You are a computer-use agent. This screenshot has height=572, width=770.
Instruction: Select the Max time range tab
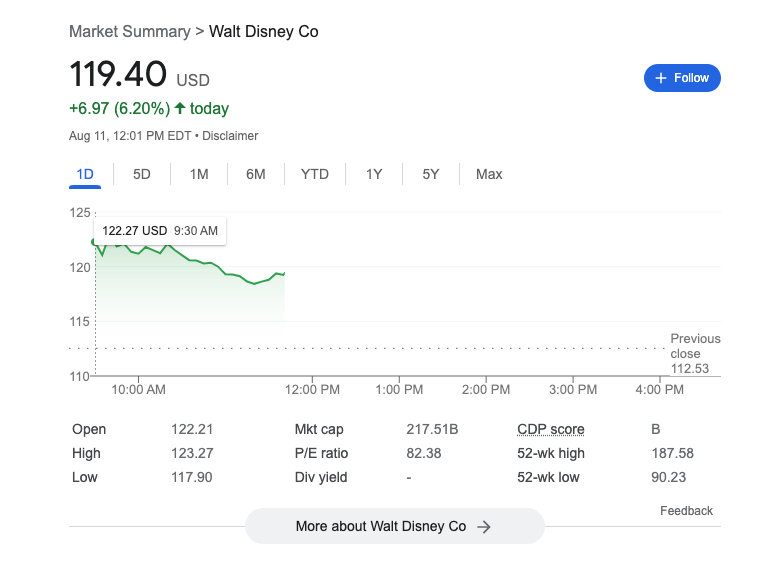(x=489, y=174)
